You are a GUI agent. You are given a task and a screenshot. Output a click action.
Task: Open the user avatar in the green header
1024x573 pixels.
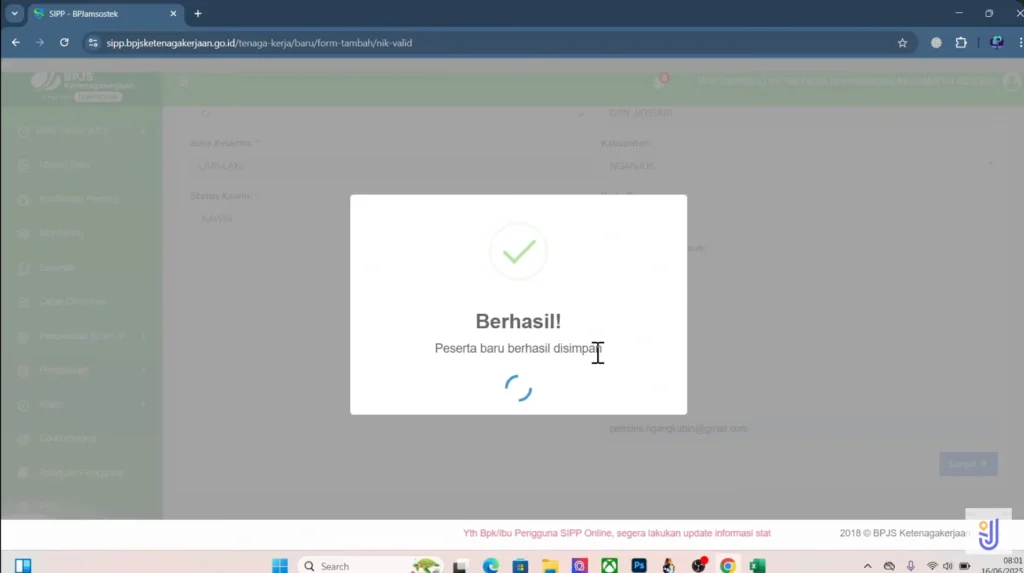(x=1012, y=82)
